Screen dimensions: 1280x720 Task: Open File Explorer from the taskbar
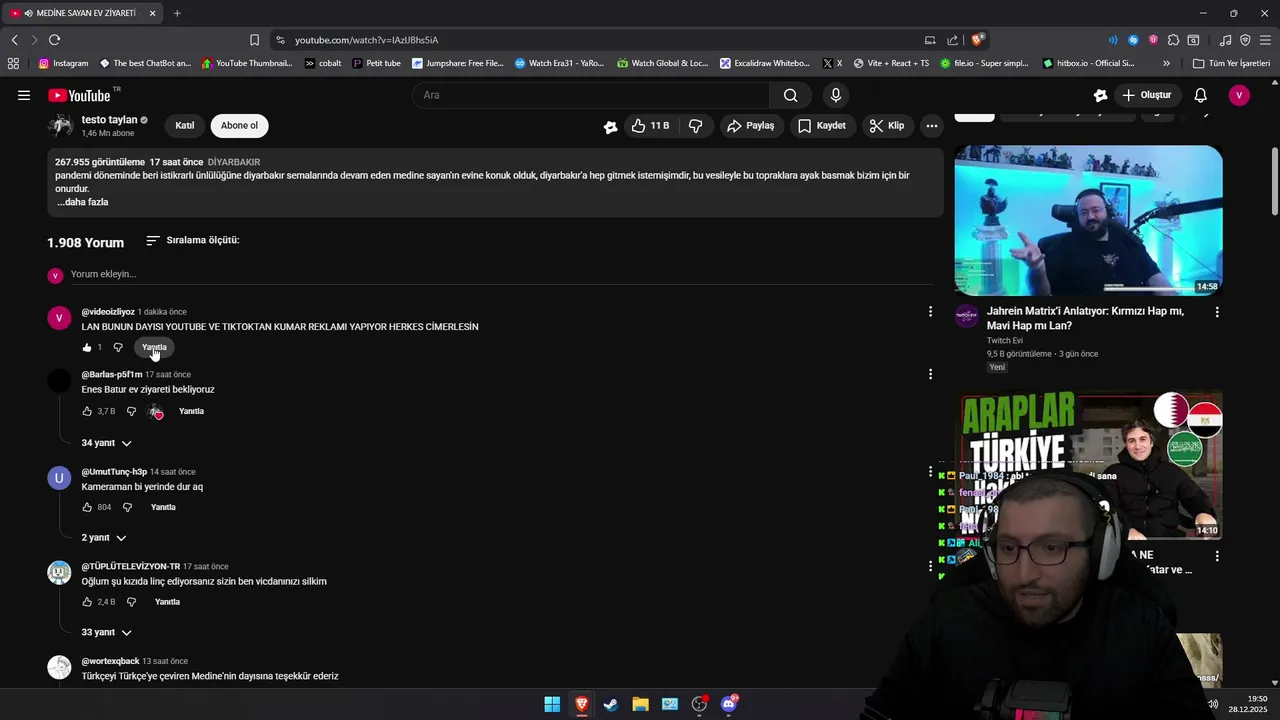pos(640,704)
